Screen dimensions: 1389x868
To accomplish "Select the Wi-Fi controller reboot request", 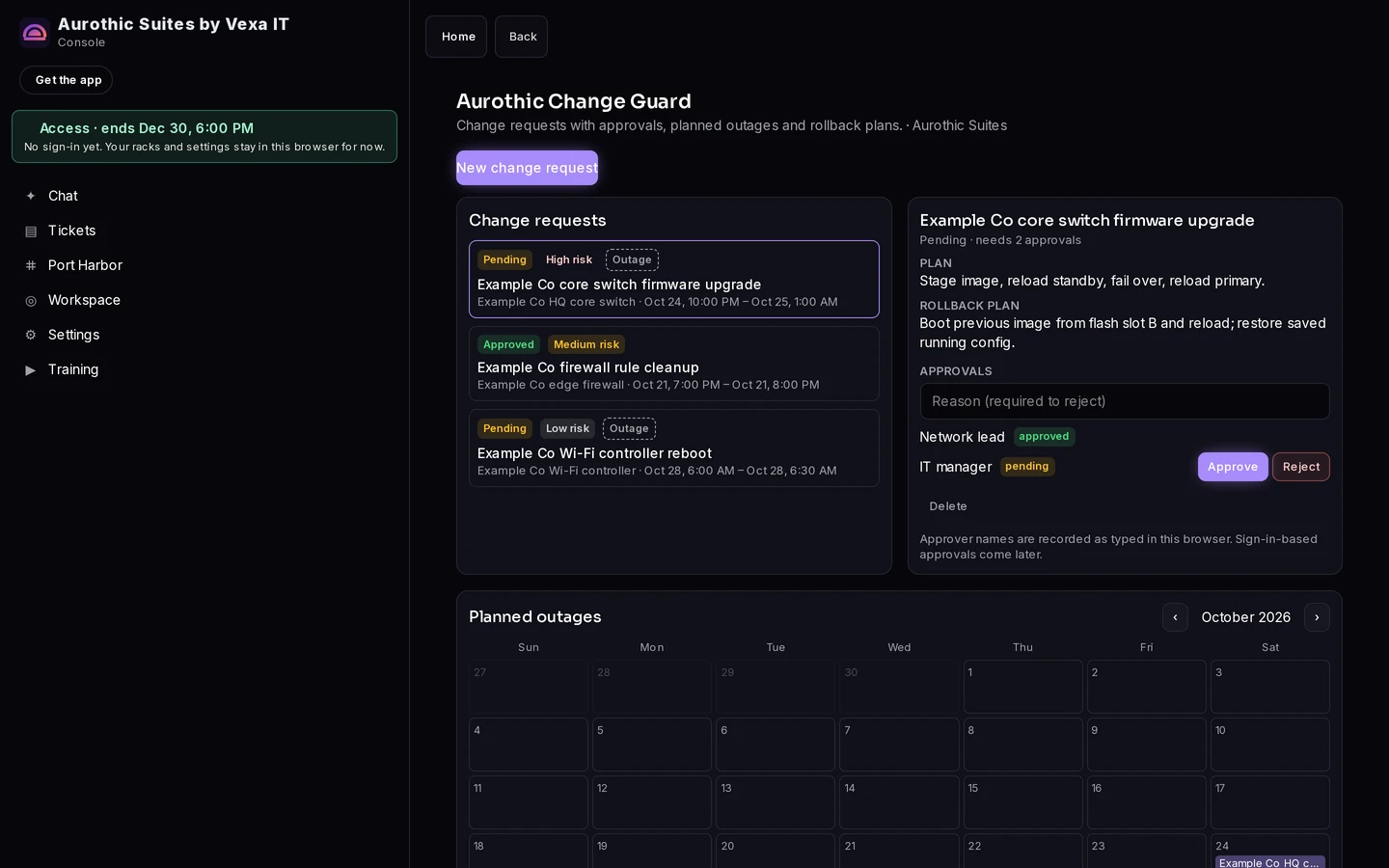I will click(674, 448).
